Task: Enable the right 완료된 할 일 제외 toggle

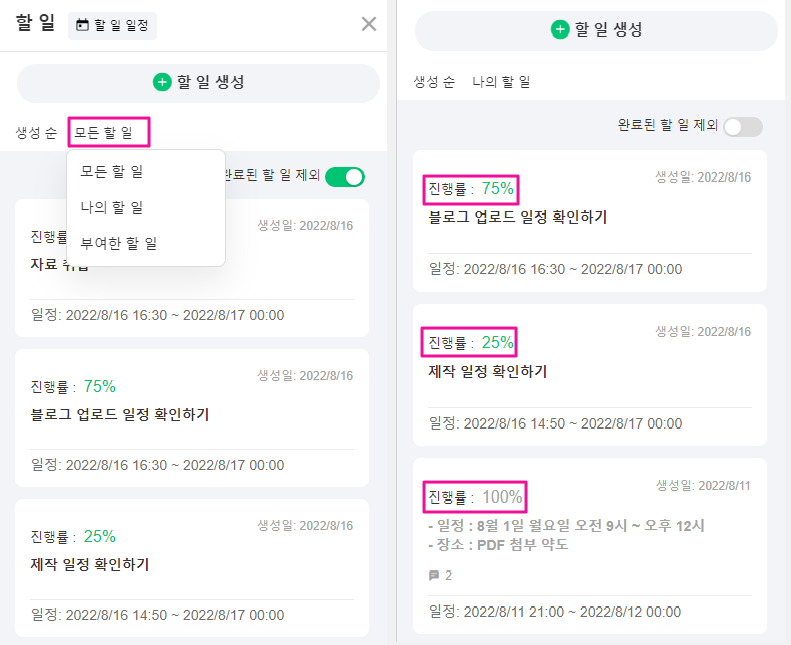Action: pyautogui.click(x=742, y=127)
